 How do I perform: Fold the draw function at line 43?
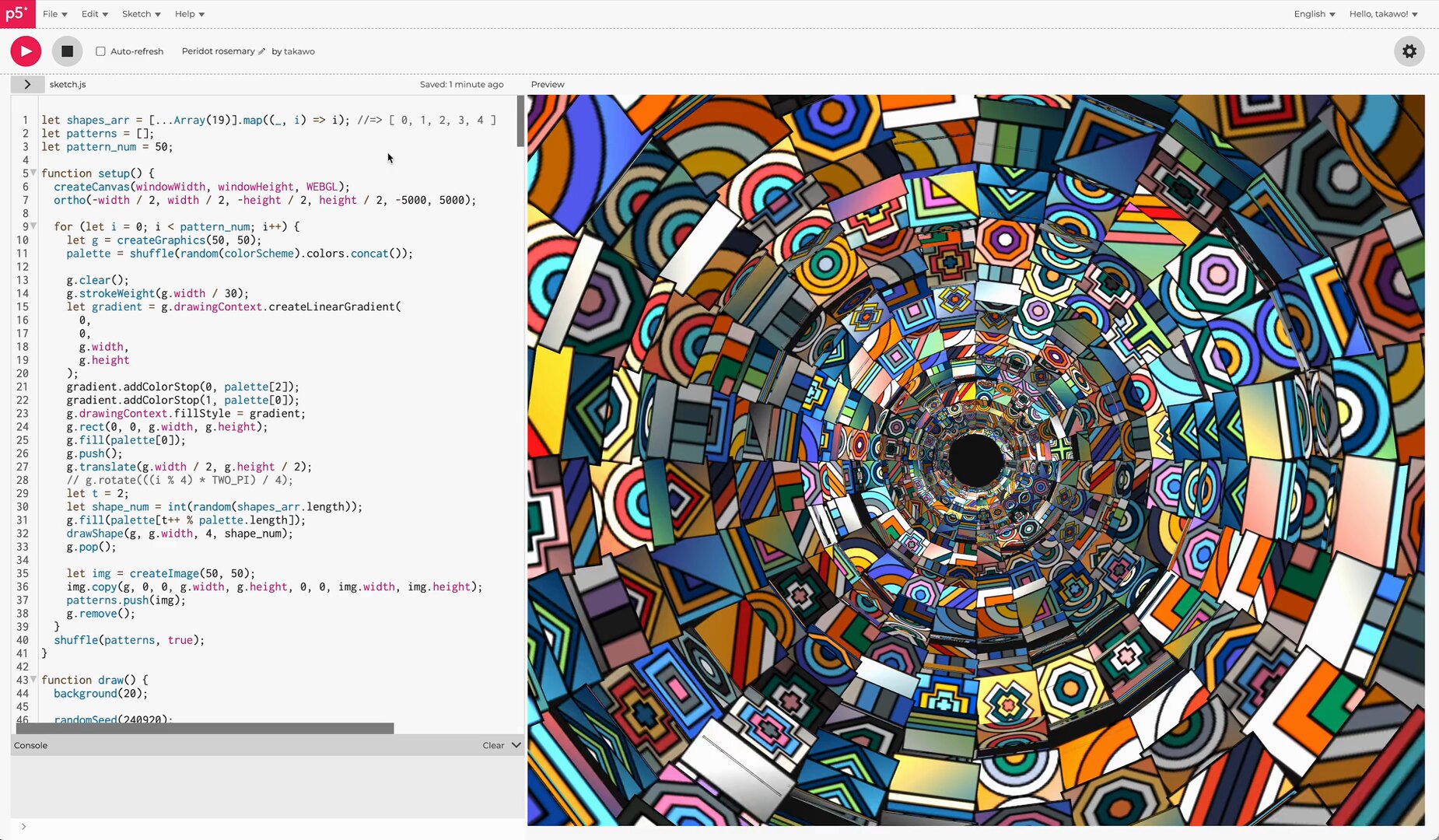tap(33, 680)
